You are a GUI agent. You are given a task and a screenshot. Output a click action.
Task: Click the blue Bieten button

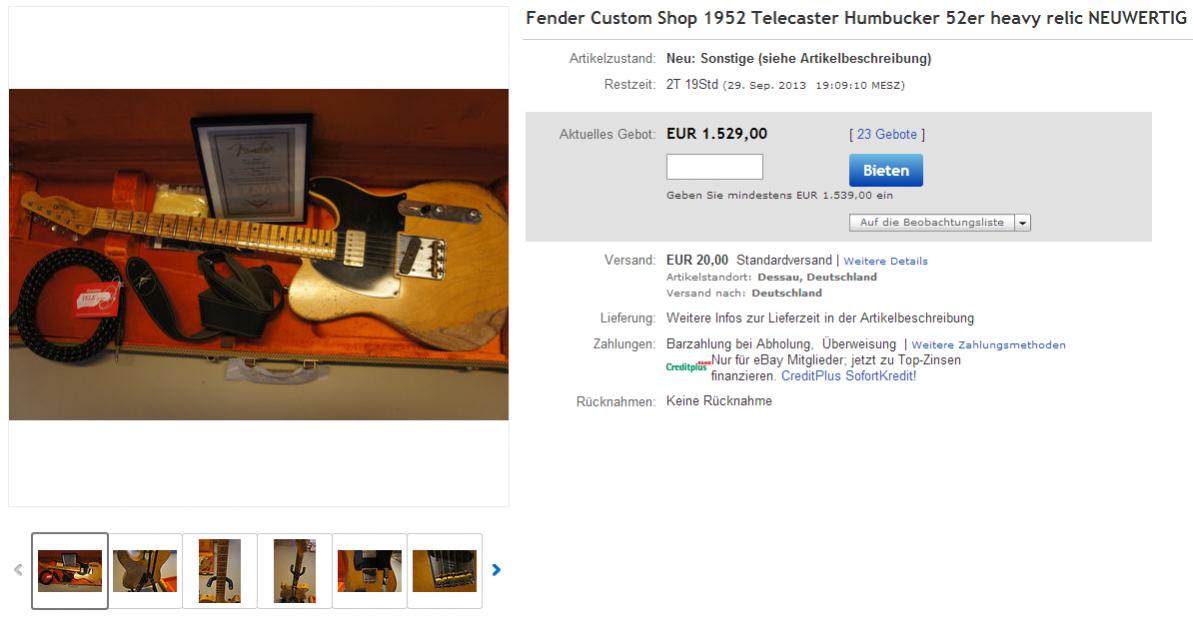click(886, 170)
